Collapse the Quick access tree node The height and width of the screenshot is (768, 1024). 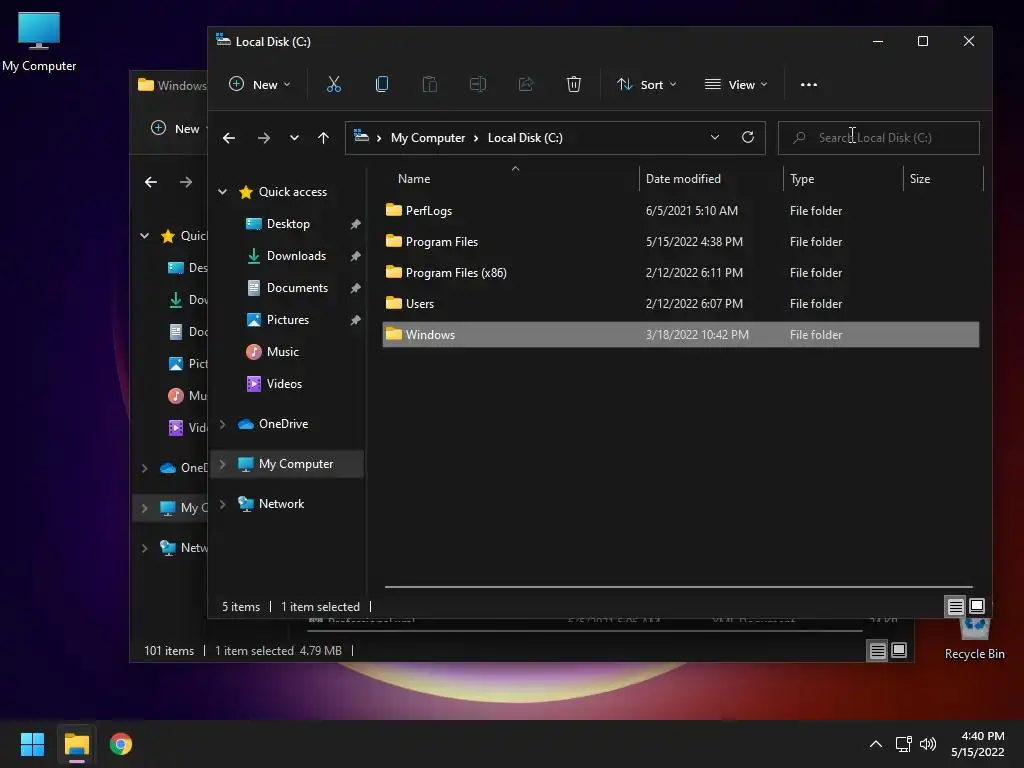pos(223,192)
